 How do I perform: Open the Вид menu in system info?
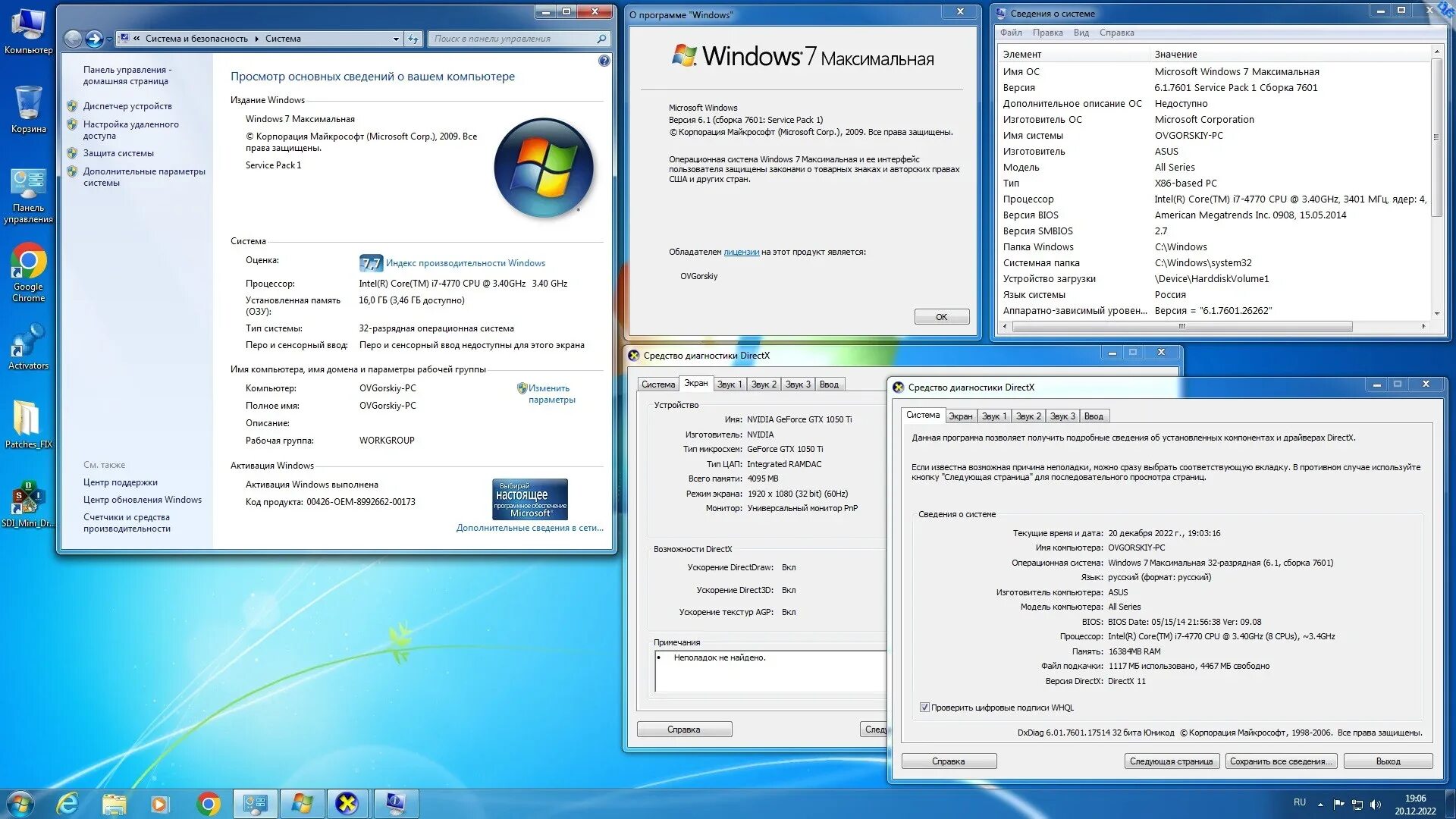[x=1081, y=33]
